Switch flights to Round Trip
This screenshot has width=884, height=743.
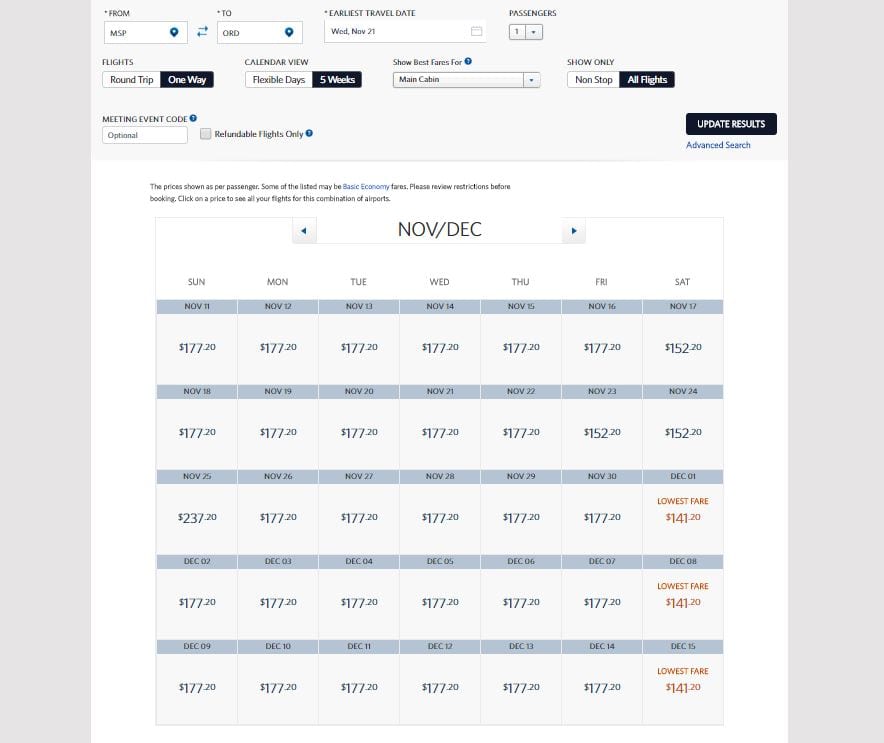click(x=130, y=79)
